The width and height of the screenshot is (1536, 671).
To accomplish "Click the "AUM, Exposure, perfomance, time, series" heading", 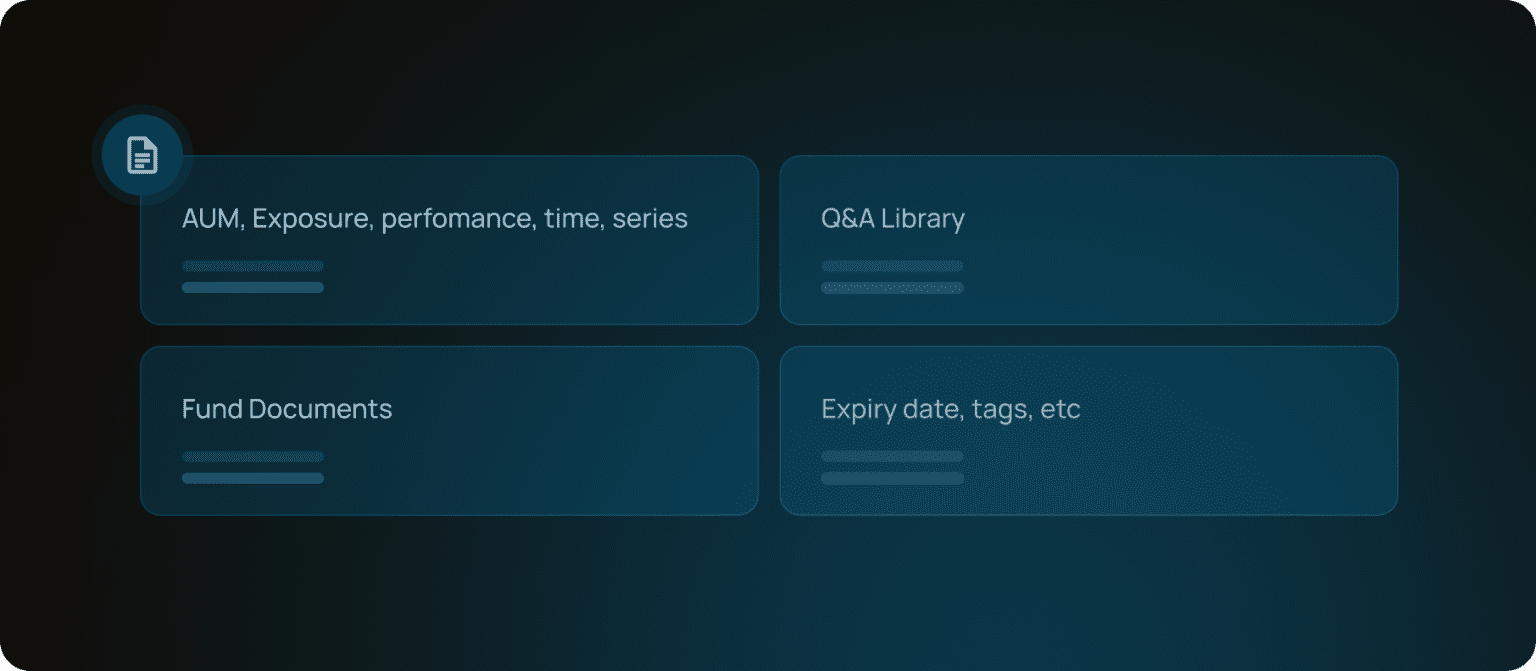I will click(x=434, y=219).
